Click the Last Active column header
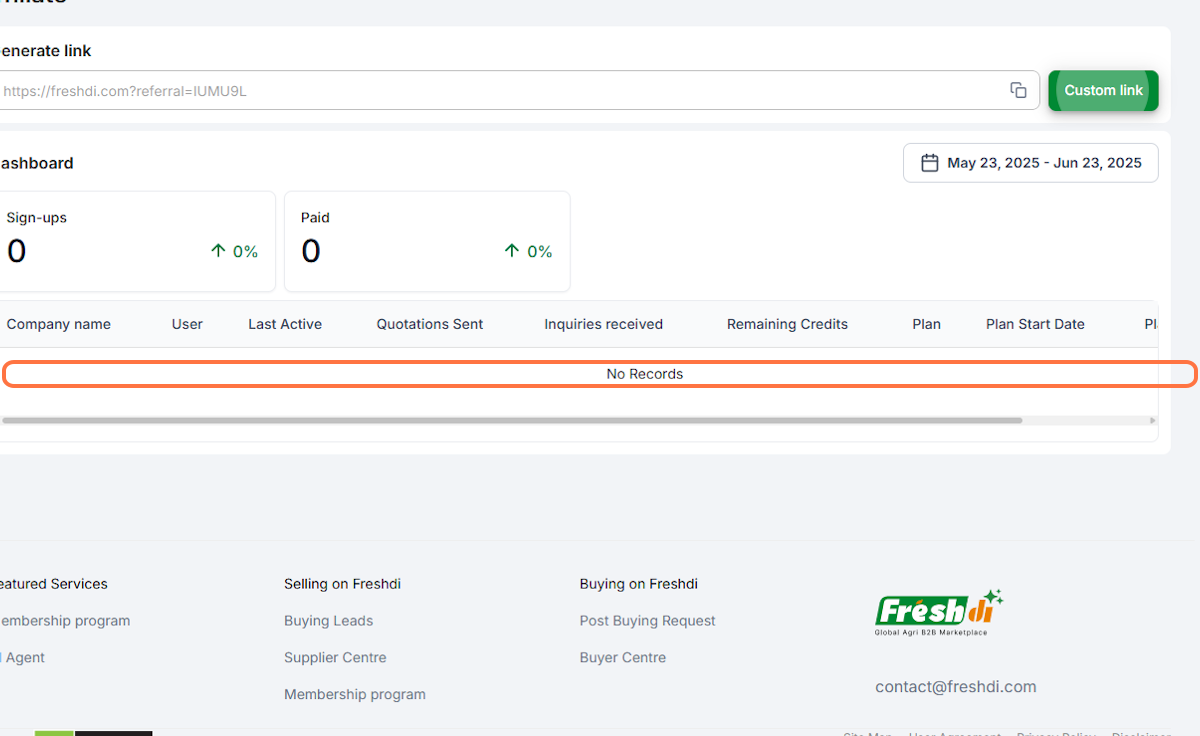 pos(285,324)
